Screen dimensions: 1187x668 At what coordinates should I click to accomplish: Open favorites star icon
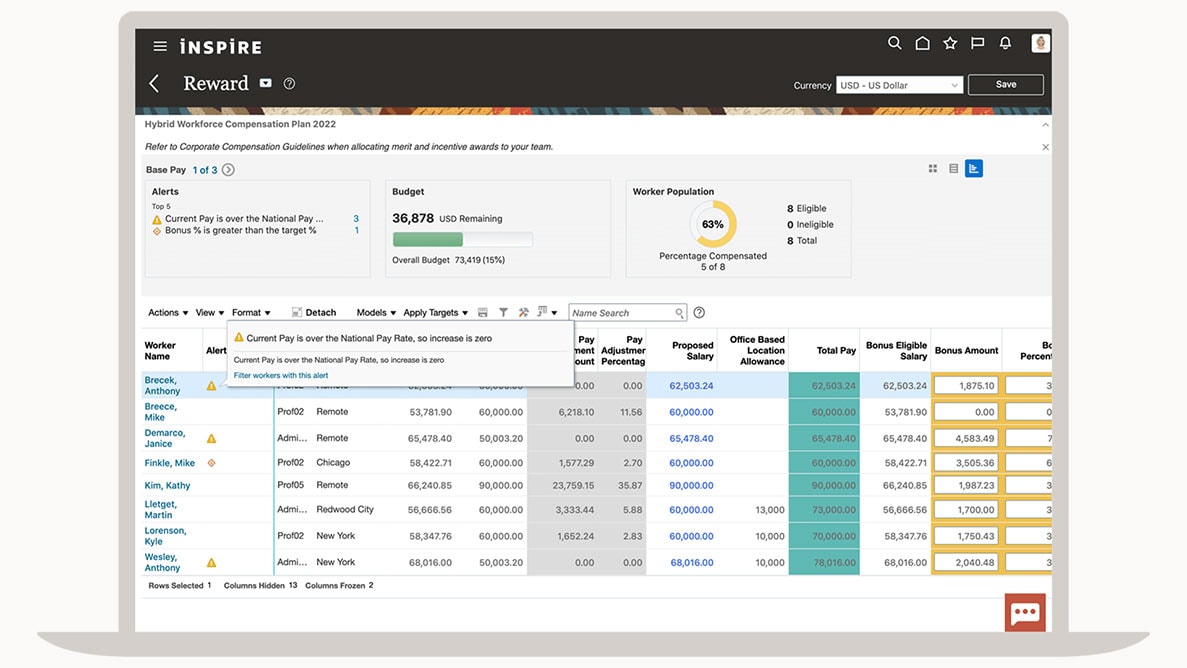(950, 43)
